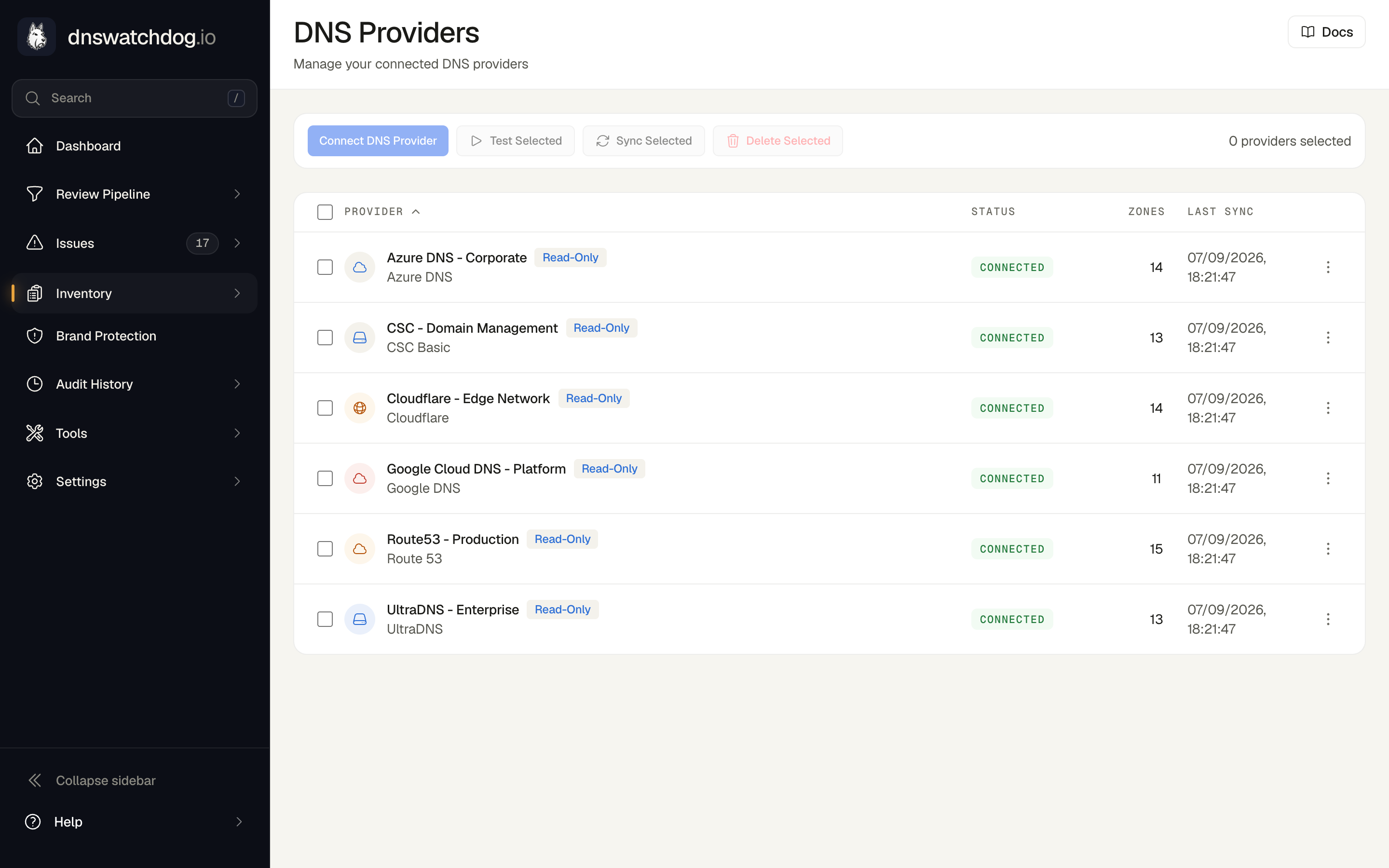Go to Dashboard in the sidebar
1389x868 pixels.
click(134, 146)
